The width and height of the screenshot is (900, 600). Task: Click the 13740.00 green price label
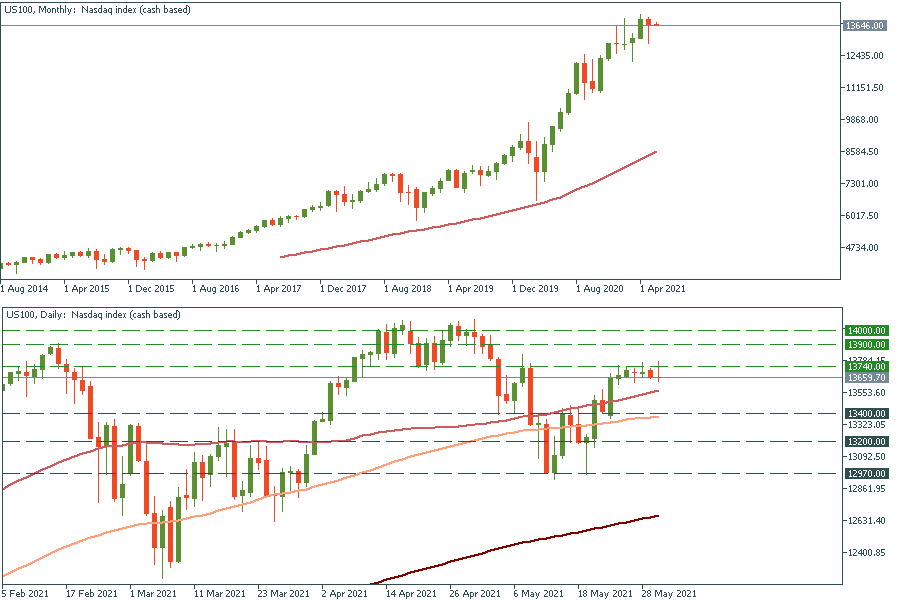tap(866, 367)
